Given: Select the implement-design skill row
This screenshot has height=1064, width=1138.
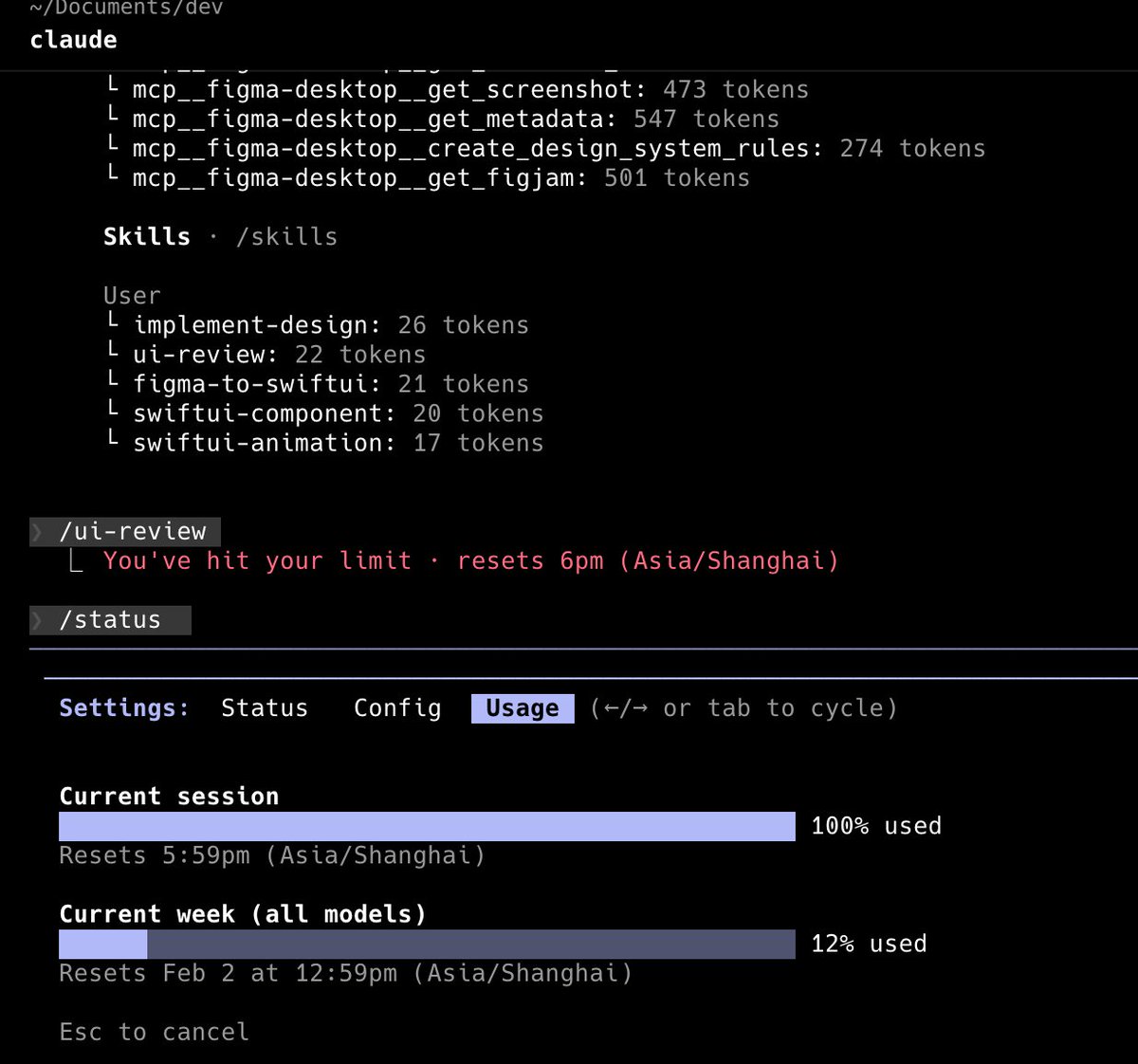Looking at the screenshot, I should (317, 325).
